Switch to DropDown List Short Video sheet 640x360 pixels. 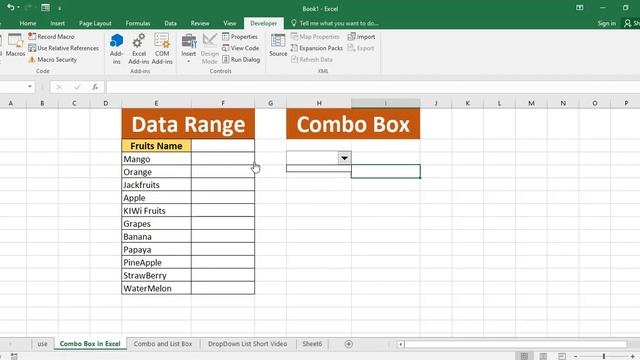point(247,344)
